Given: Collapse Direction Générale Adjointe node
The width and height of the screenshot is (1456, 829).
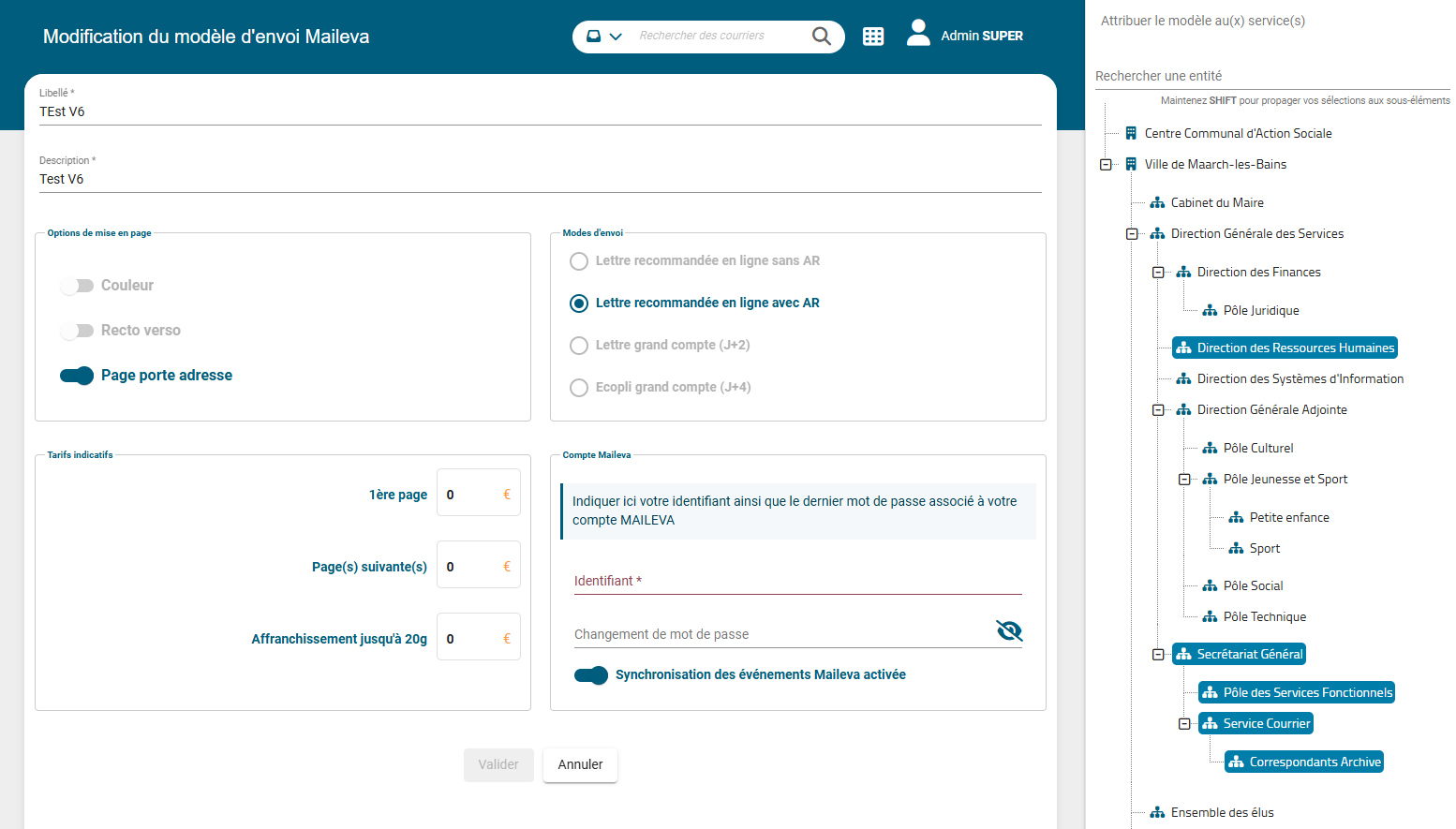Looking at the screenshot, I should point(1158,410).
